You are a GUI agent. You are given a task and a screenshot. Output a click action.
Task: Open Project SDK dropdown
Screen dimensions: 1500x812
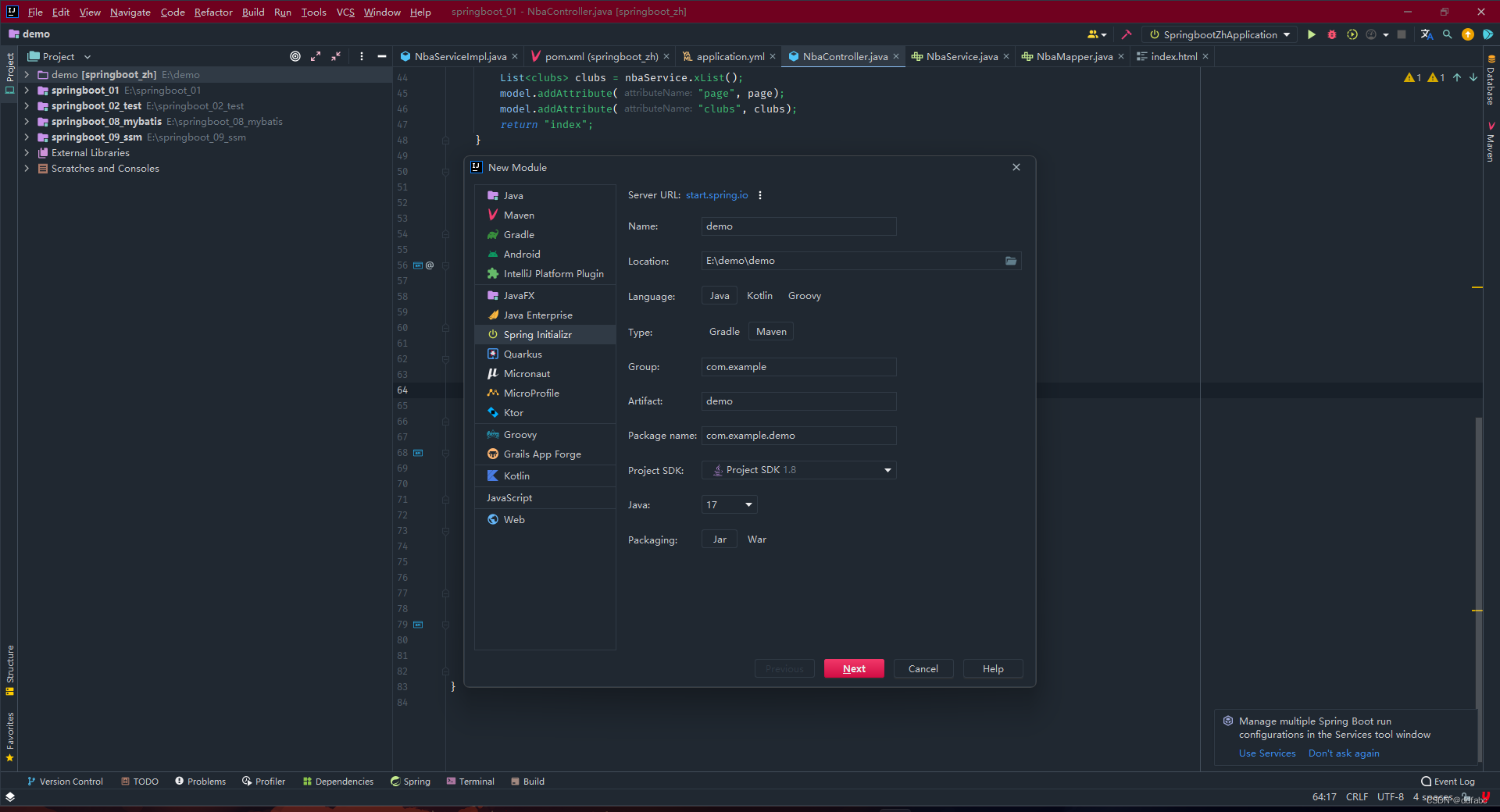click(x=798, y=470)
